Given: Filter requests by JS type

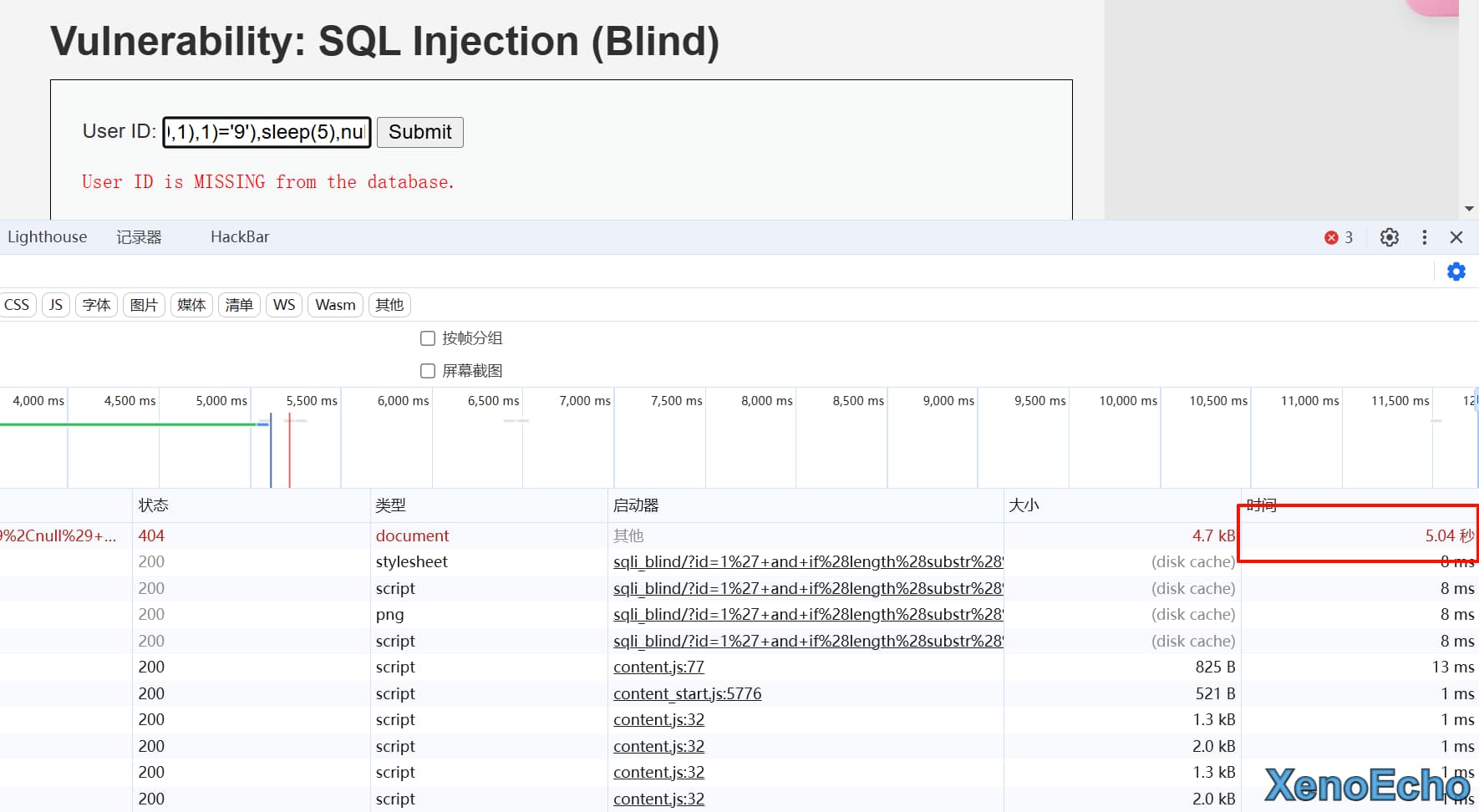Looking at the screenshot, I should pyautogui.click(x=55, y=305).
